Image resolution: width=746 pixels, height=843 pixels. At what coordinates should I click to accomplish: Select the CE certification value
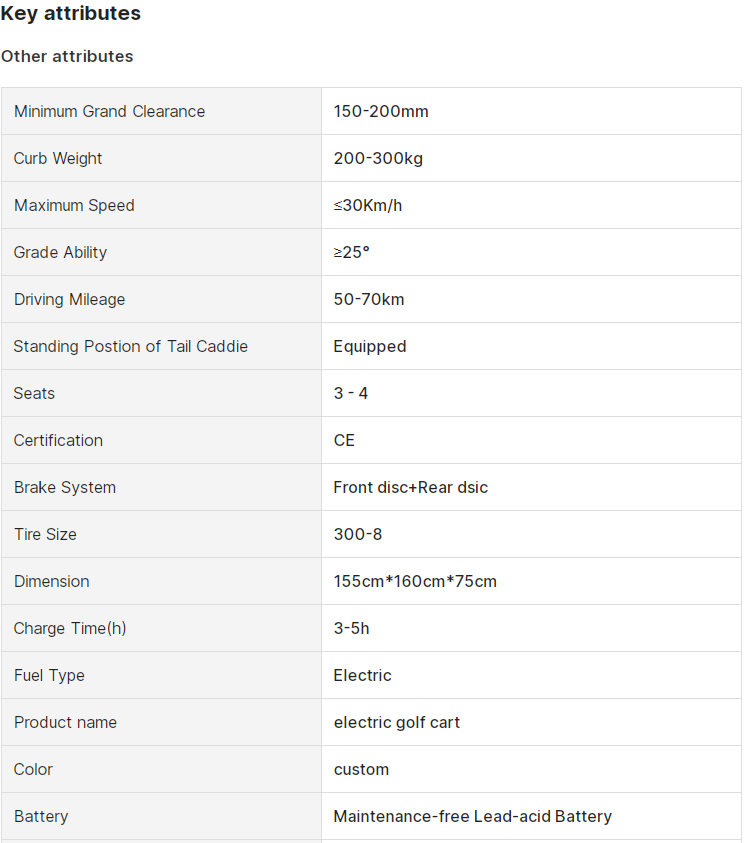[344, 440]
